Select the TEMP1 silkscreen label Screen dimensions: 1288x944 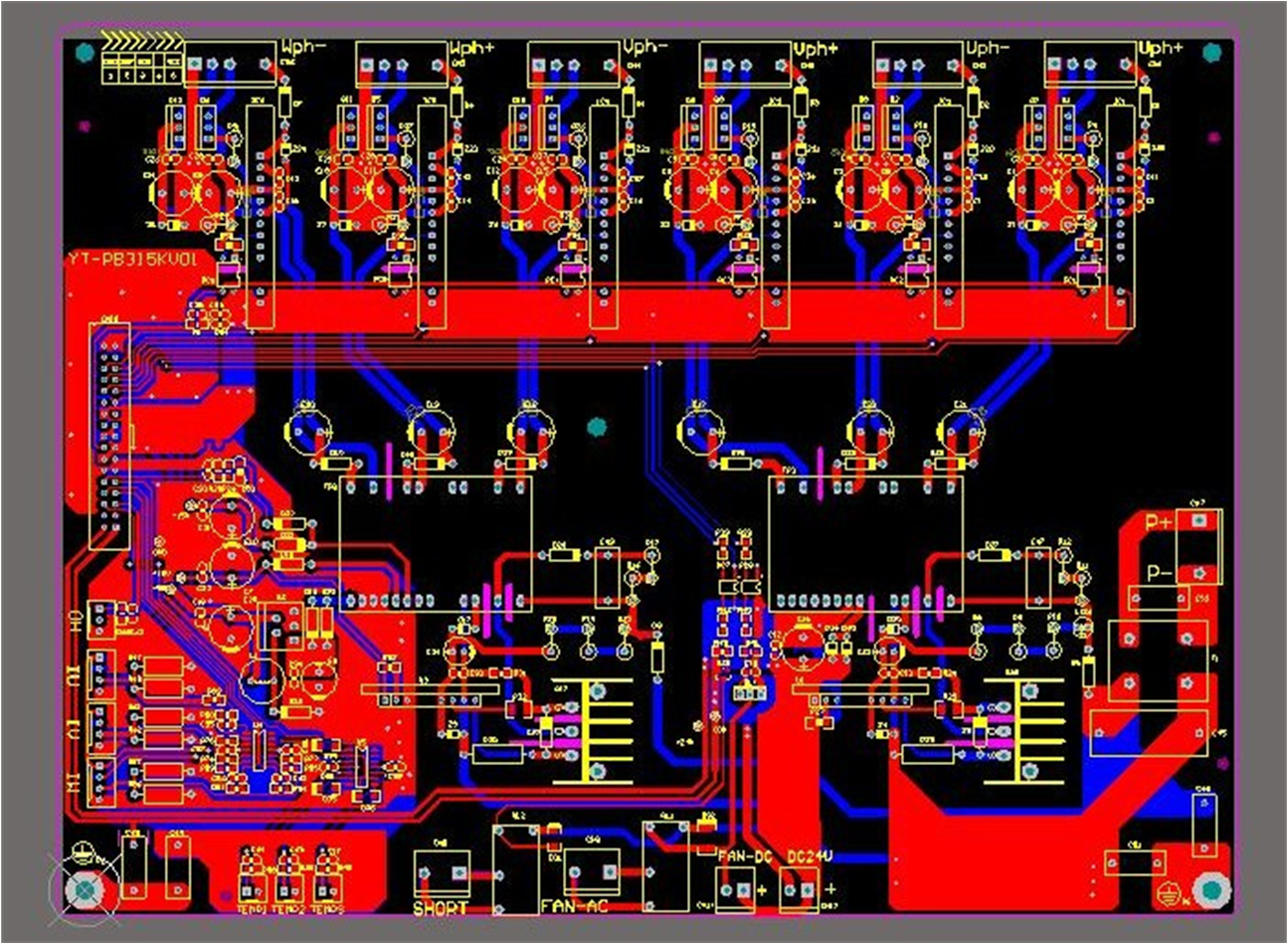tap(252, 909)
